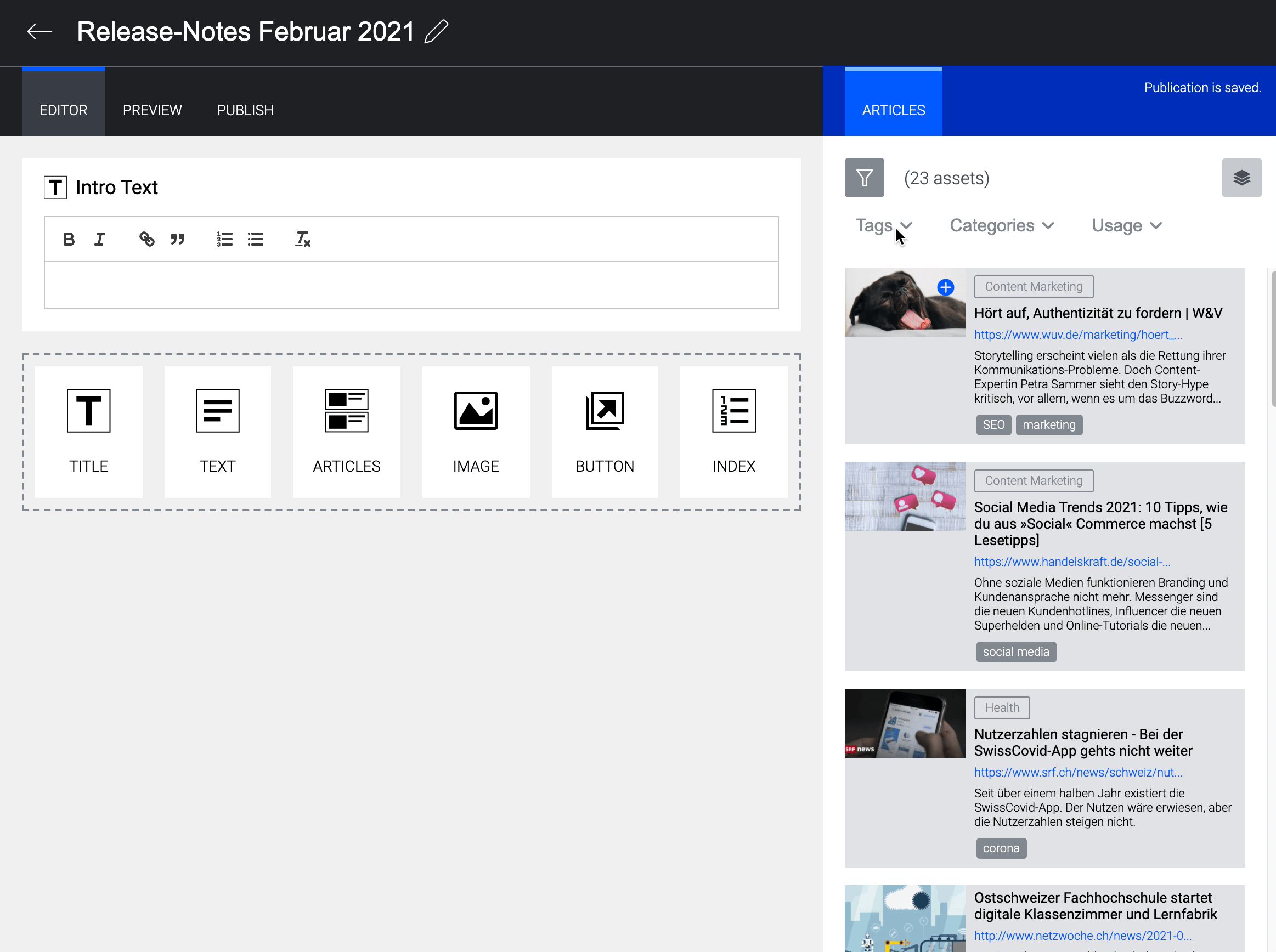The image size is (1276, 952).
Task: Add the Hört auf article with plus
Action: point(945,287)
